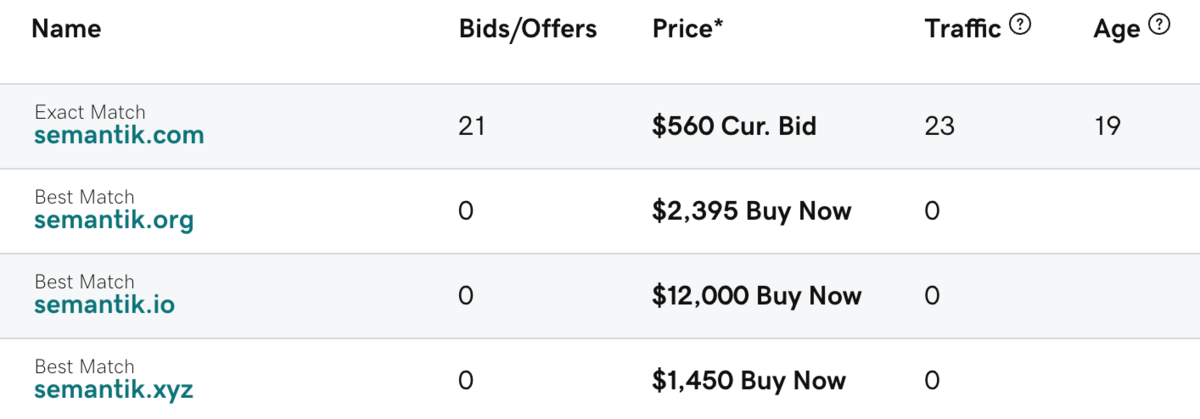The image size is (1200, 419).
Task: Click the $1,450 Buy Now price
Action: pos(749,381)
